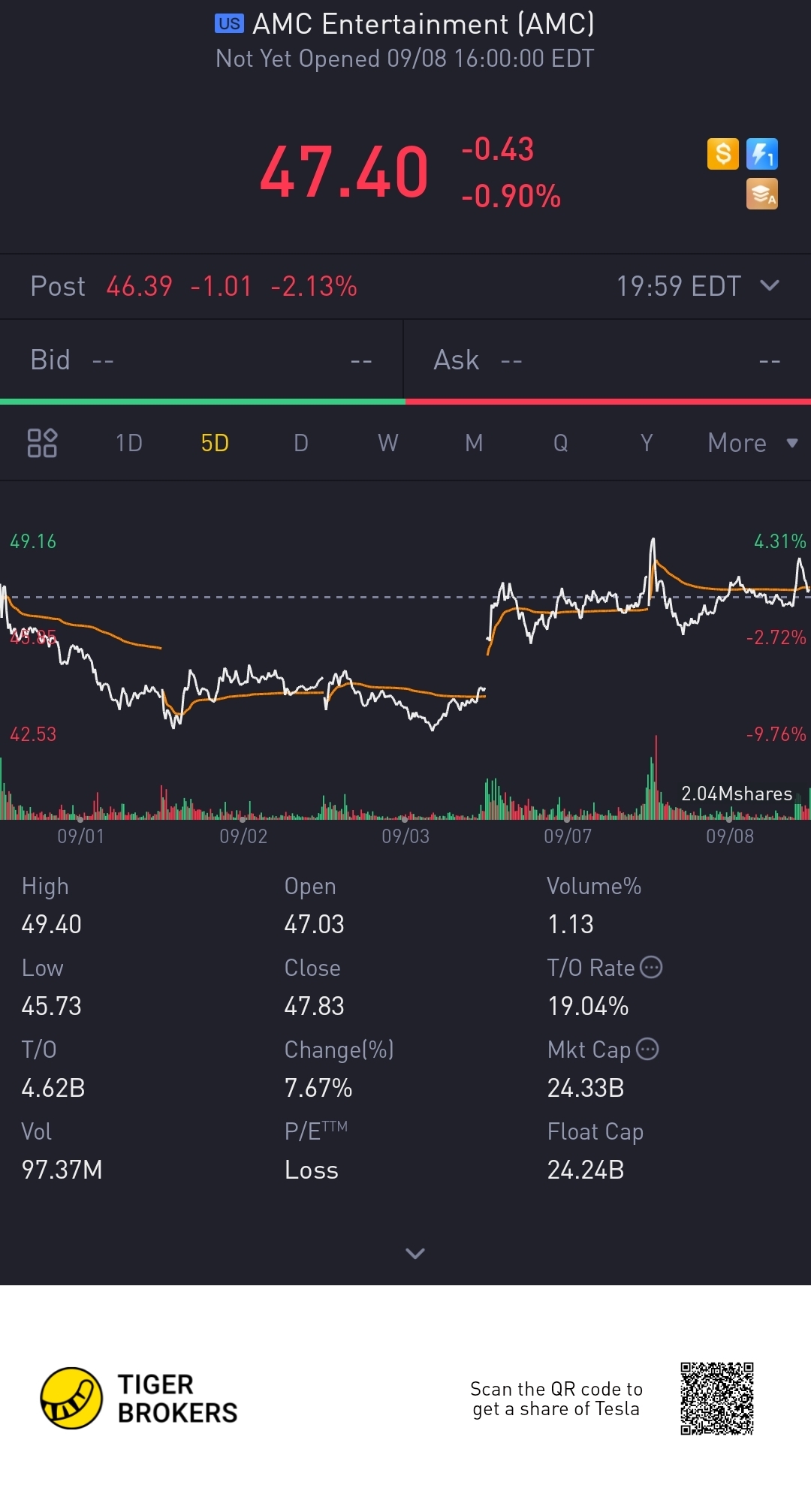Expand more stock details chevron
The width and height of the screenshot is (811, 1512).
[415, 1253]
